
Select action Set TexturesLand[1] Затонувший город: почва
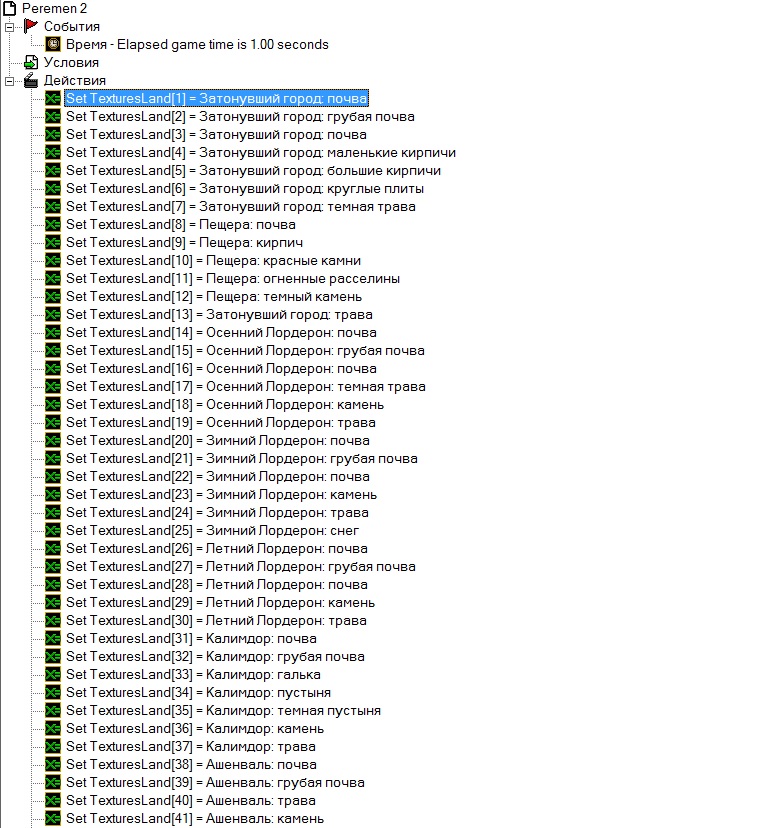216,98
